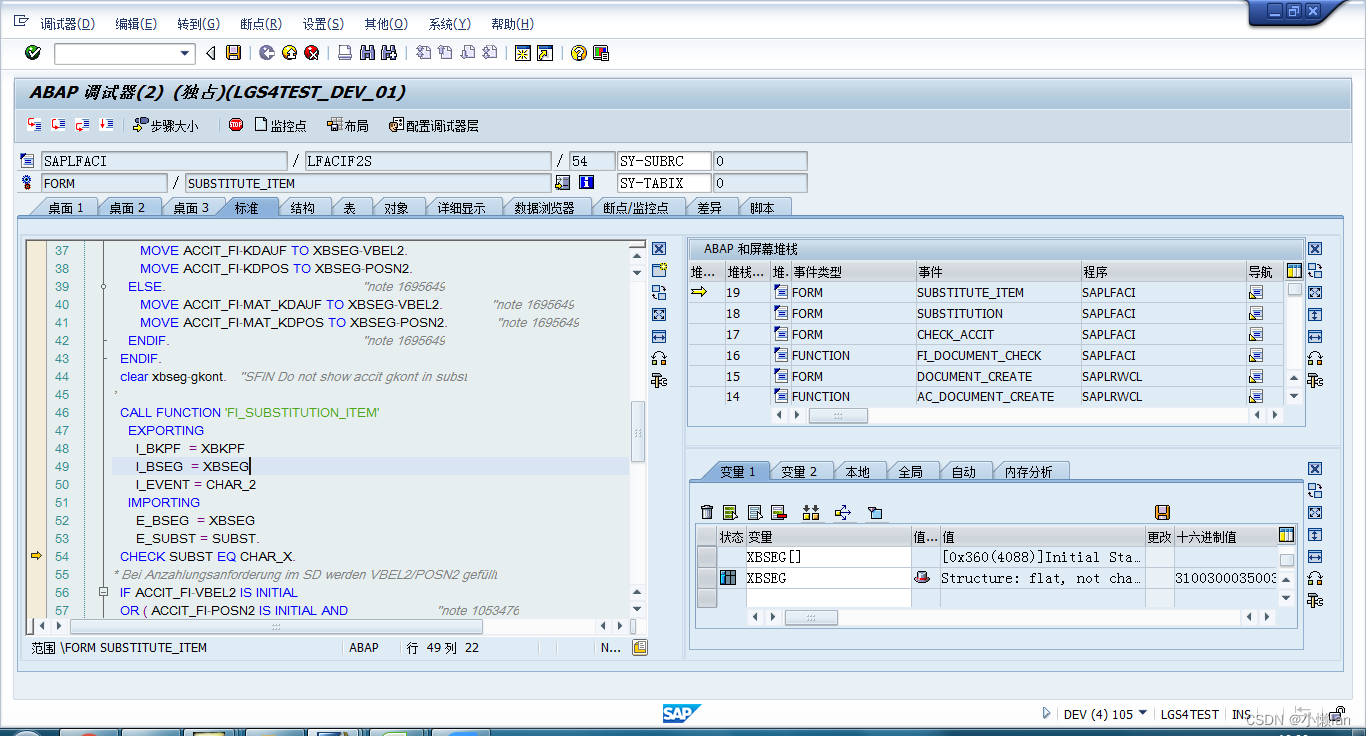Click the 配置调试器层 button
1366x736 pixels.
(434, 125)
